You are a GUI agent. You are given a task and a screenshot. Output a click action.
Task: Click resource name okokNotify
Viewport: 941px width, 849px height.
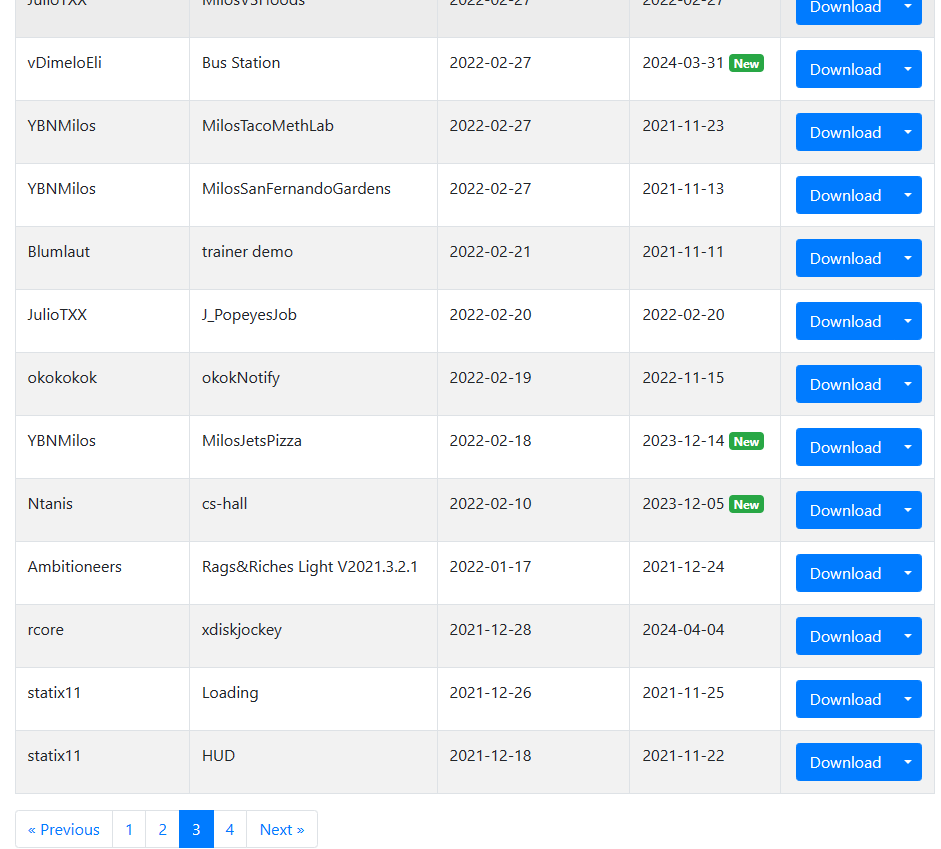click(241, 378)
